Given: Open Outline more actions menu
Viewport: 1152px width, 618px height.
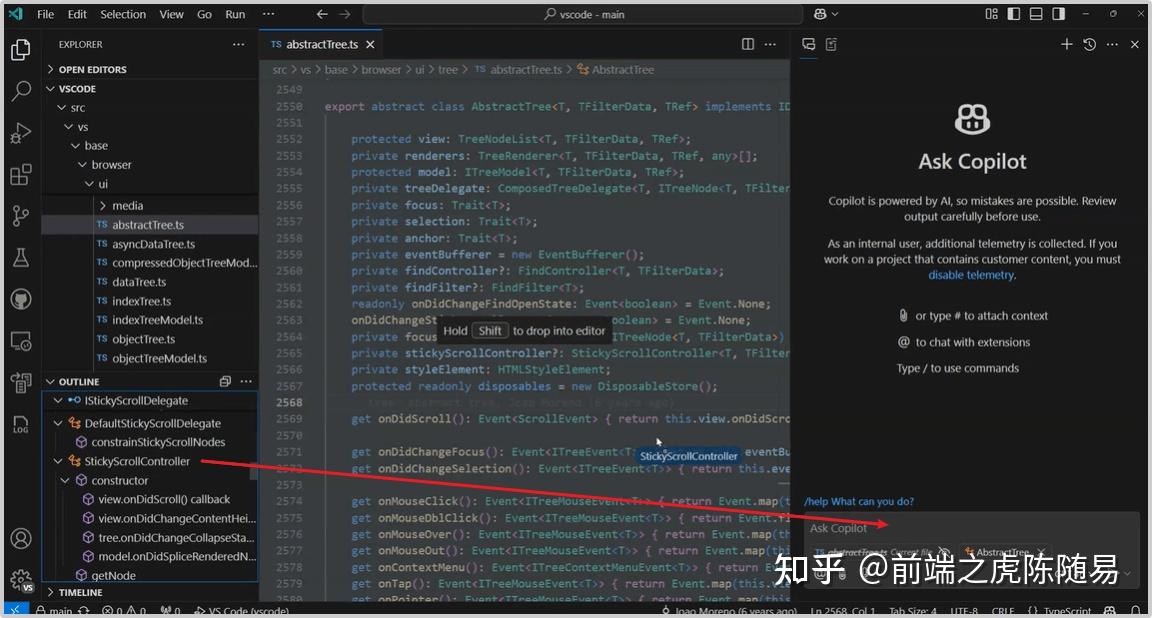Looking at the screenshot, I should pos(246,381).
